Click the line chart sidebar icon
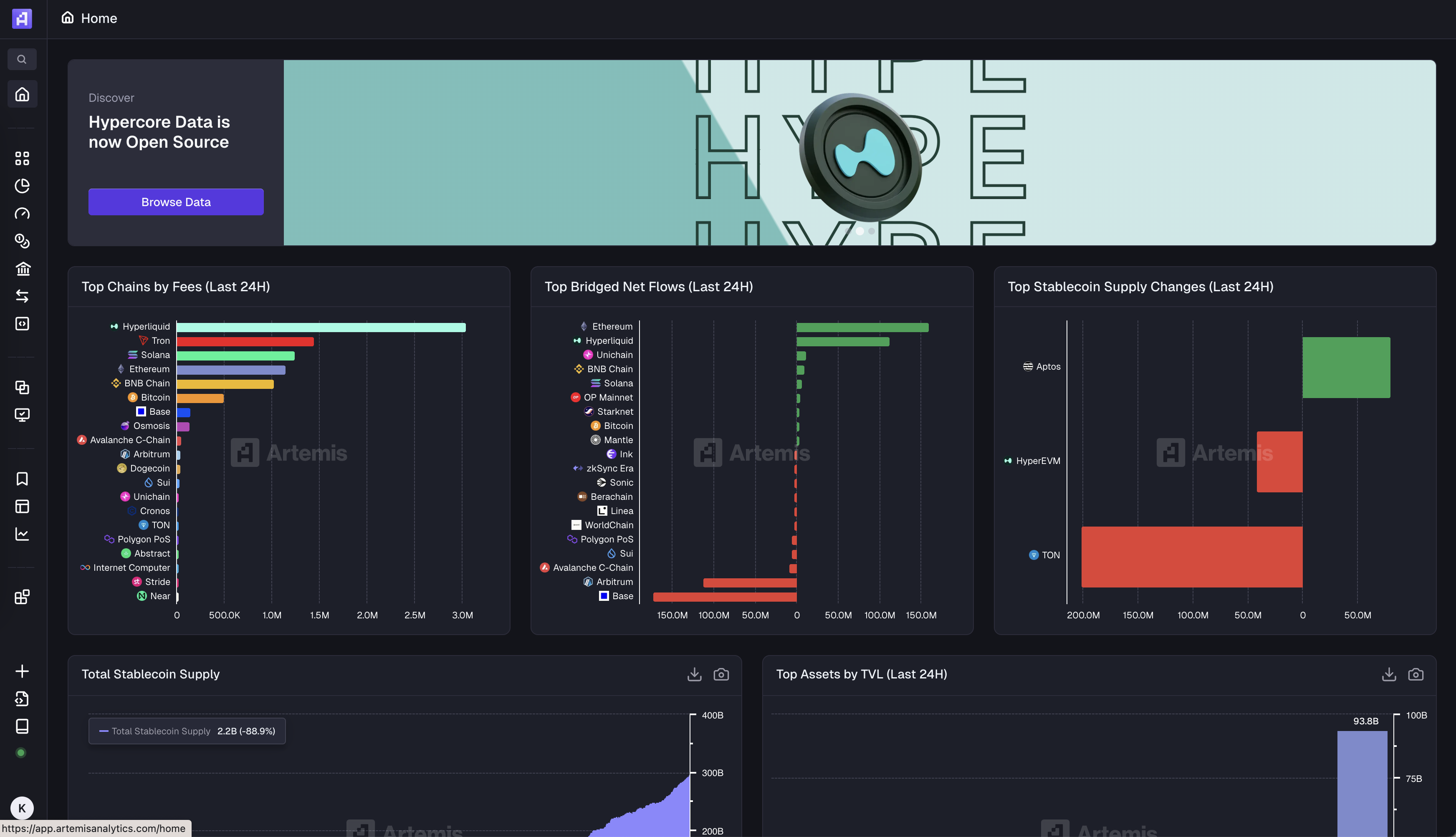The width and height of the screenshot is (1456, 837). click(x=22, y=534)
